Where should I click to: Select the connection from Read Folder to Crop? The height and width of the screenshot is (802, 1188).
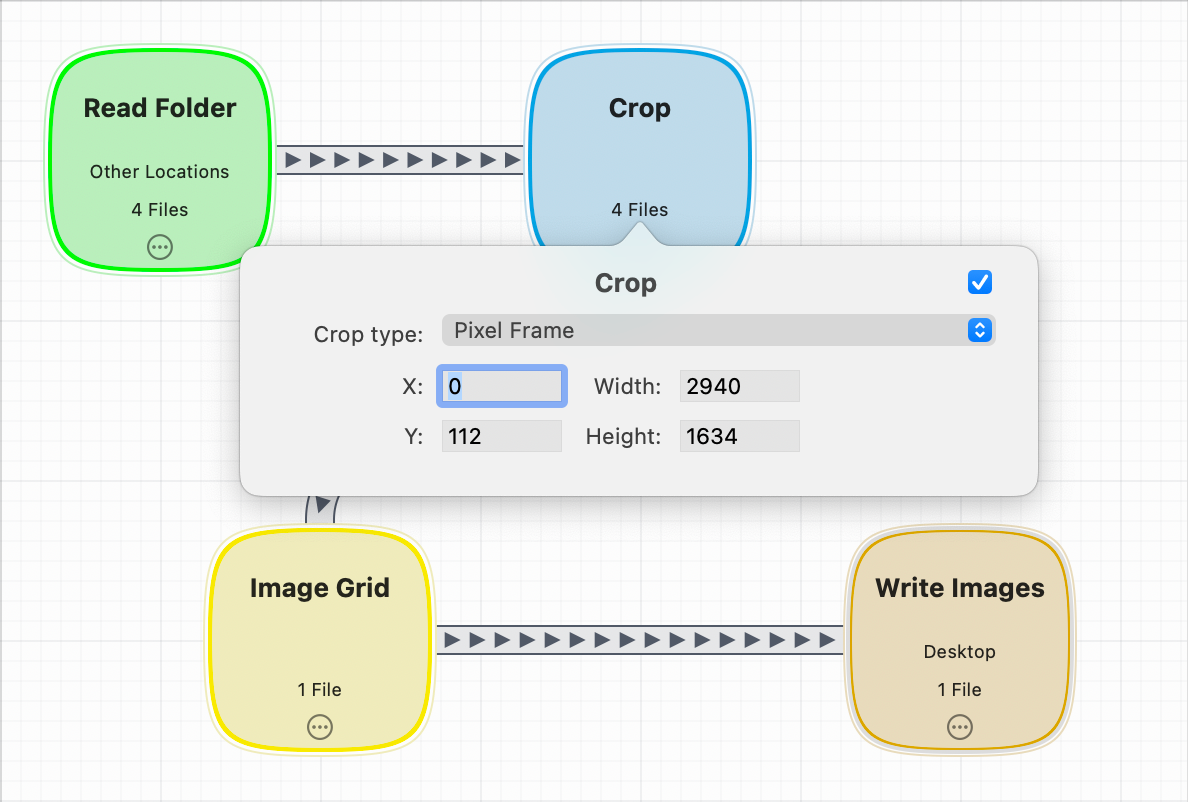(x=399, y=160)
